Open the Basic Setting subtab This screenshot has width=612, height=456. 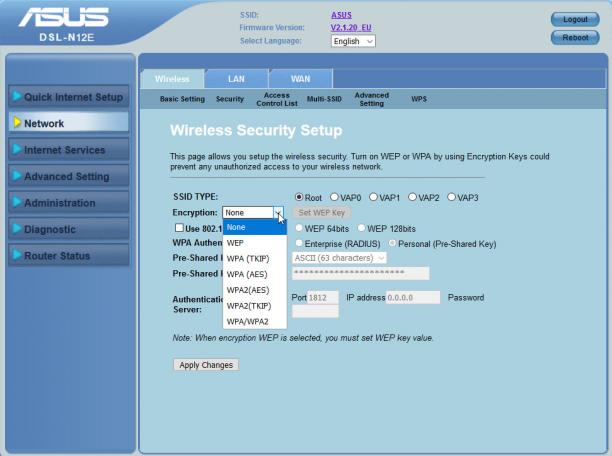point(182,99)
